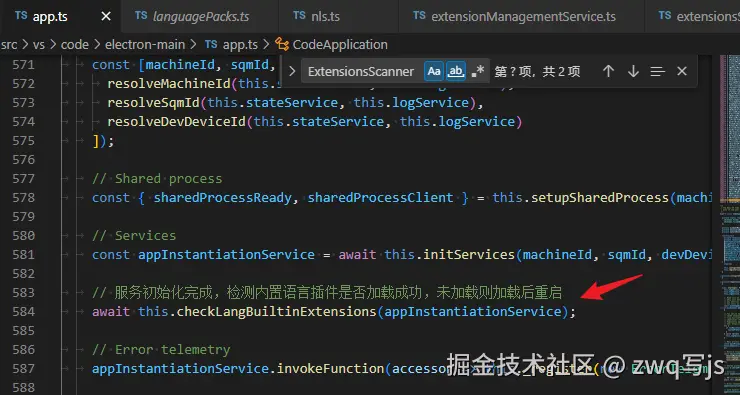Click the "// Error telemetry" comment

point(161,349)
